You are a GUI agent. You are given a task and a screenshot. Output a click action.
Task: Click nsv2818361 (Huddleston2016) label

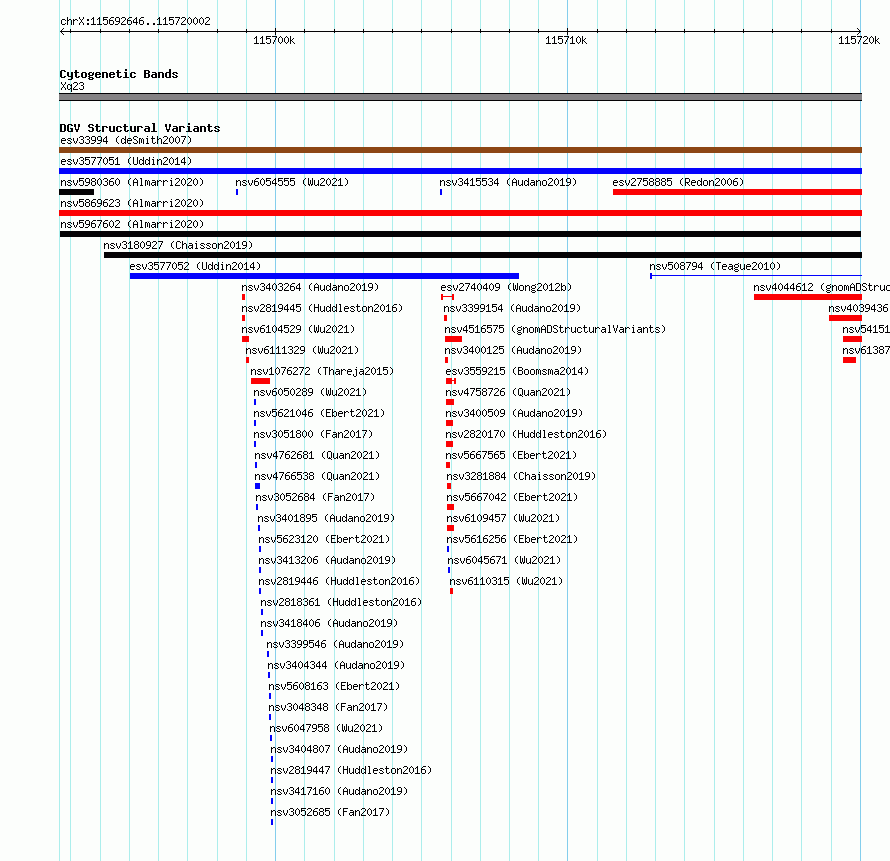tap(341, 602)
